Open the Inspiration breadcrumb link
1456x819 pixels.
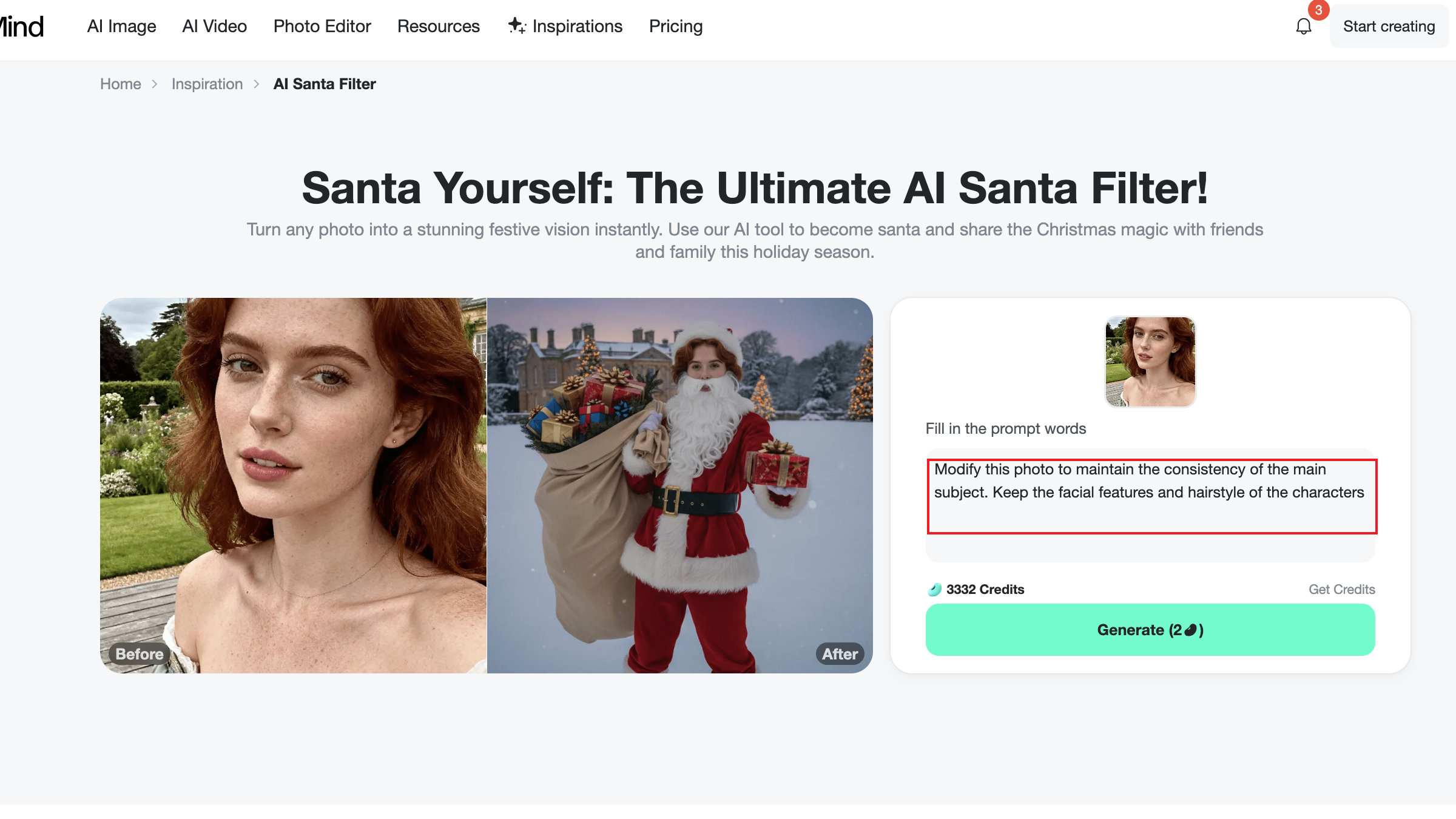tap(207, 84)
